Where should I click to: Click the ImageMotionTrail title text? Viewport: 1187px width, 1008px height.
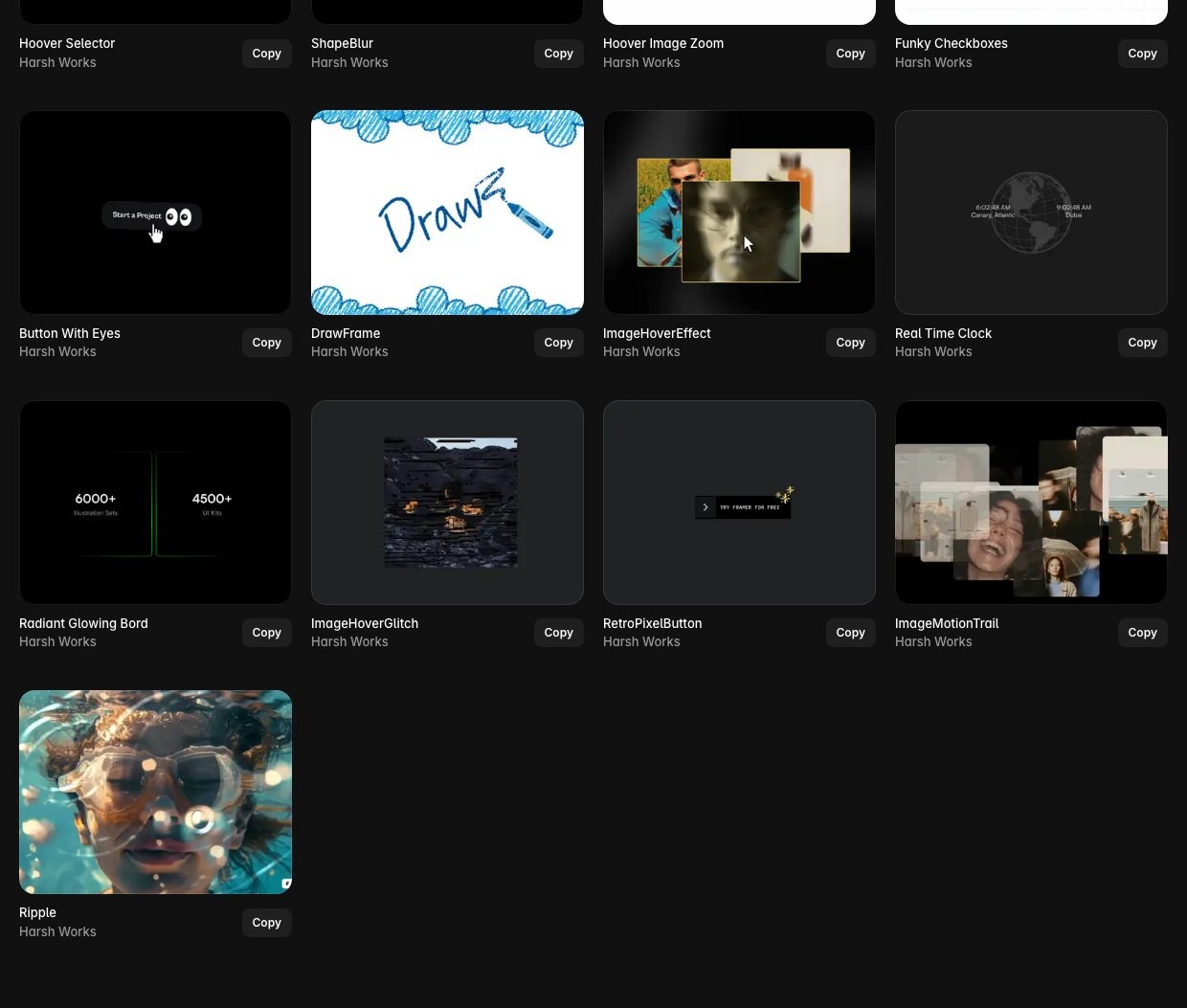click(947, 623)
